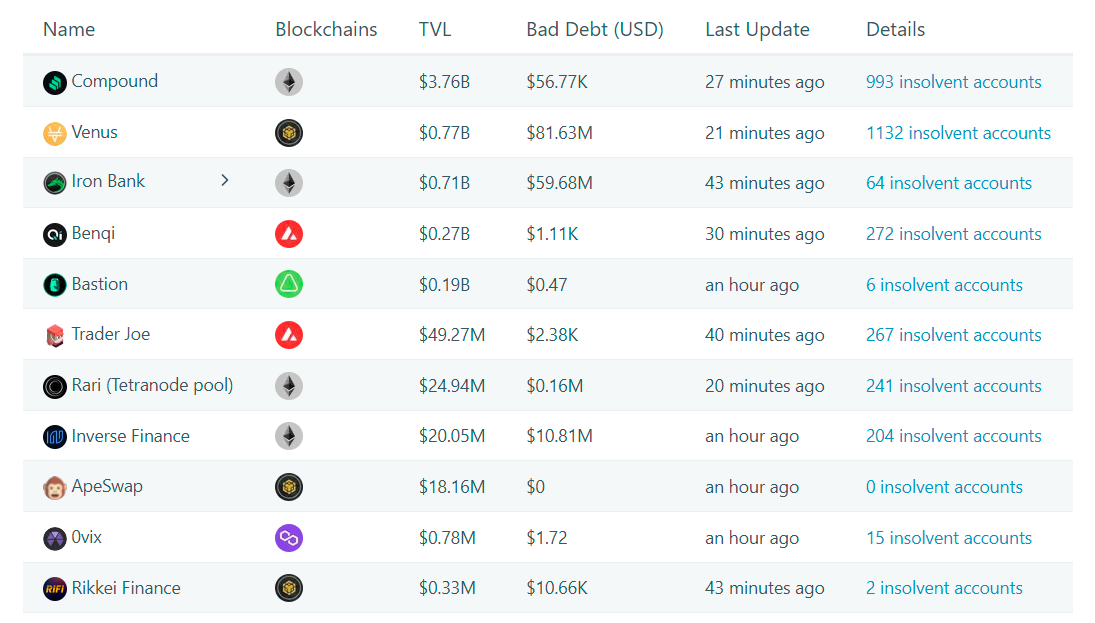Click the Compound protocol logo icon
Viewport: 1095px width, 623px height.
[54, 82]
